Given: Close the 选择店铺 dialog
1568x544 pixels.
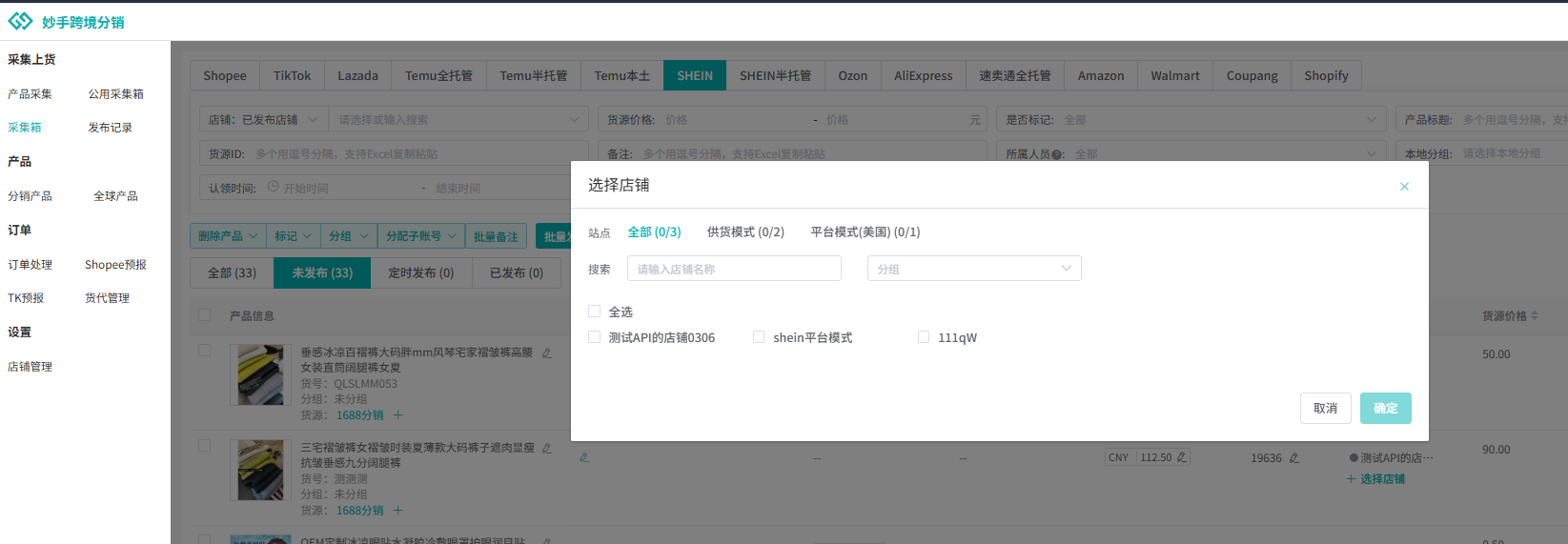Looking at the screenshot, I should (1404, 187).
